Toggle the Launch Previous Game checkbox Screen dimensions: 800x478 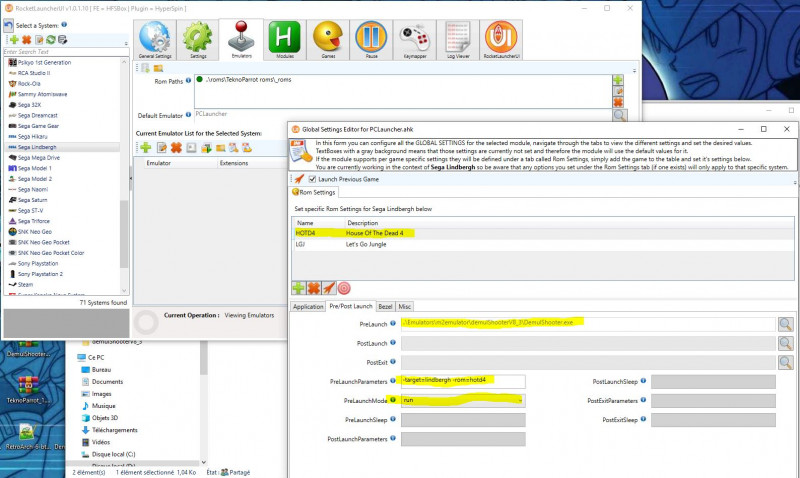(312, 179)
